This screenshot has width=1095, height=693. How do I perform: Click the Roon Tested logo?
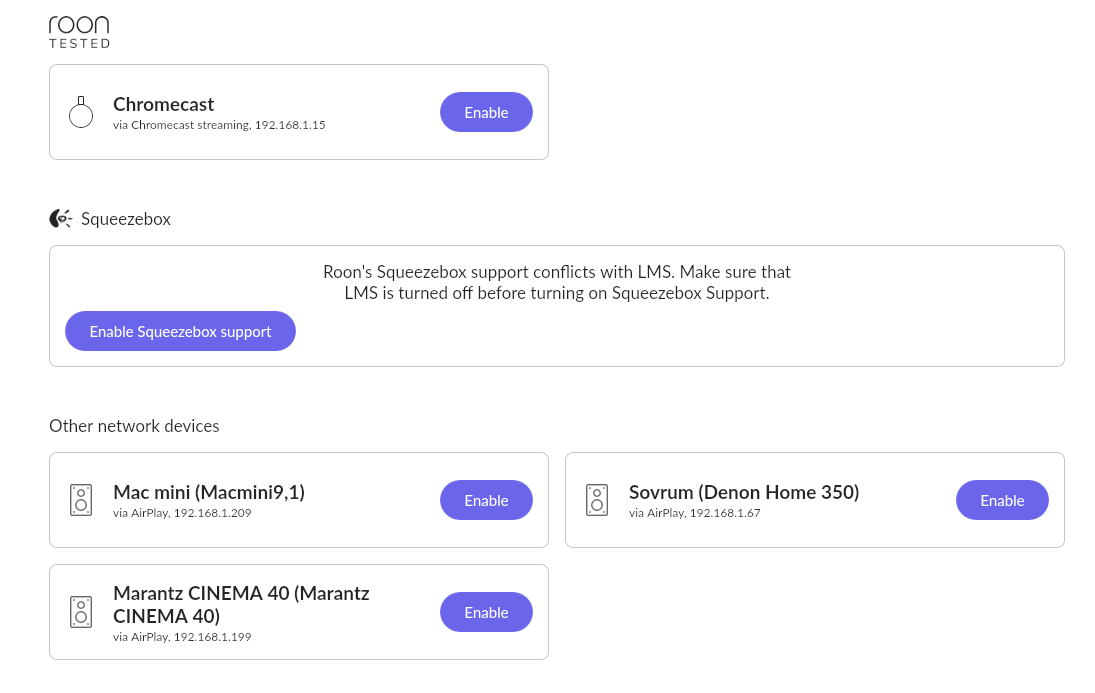click(x=79, y=32)
